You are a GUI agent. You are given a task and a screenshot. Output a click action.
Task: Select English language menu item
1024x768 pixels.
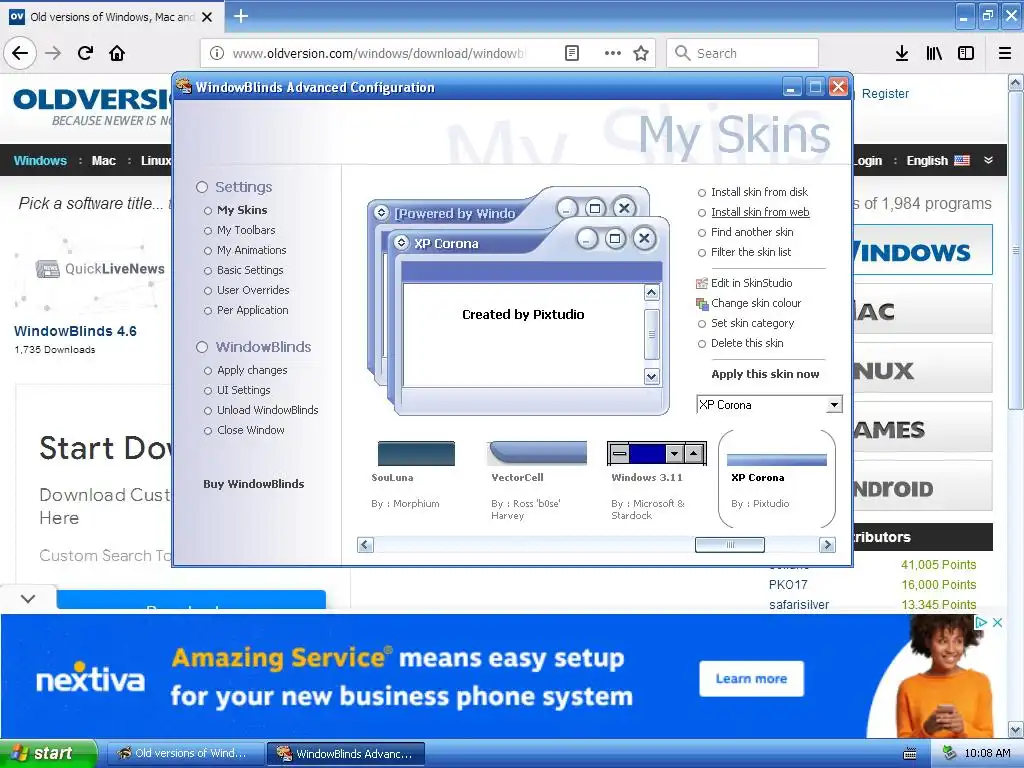tap(927, 161)
